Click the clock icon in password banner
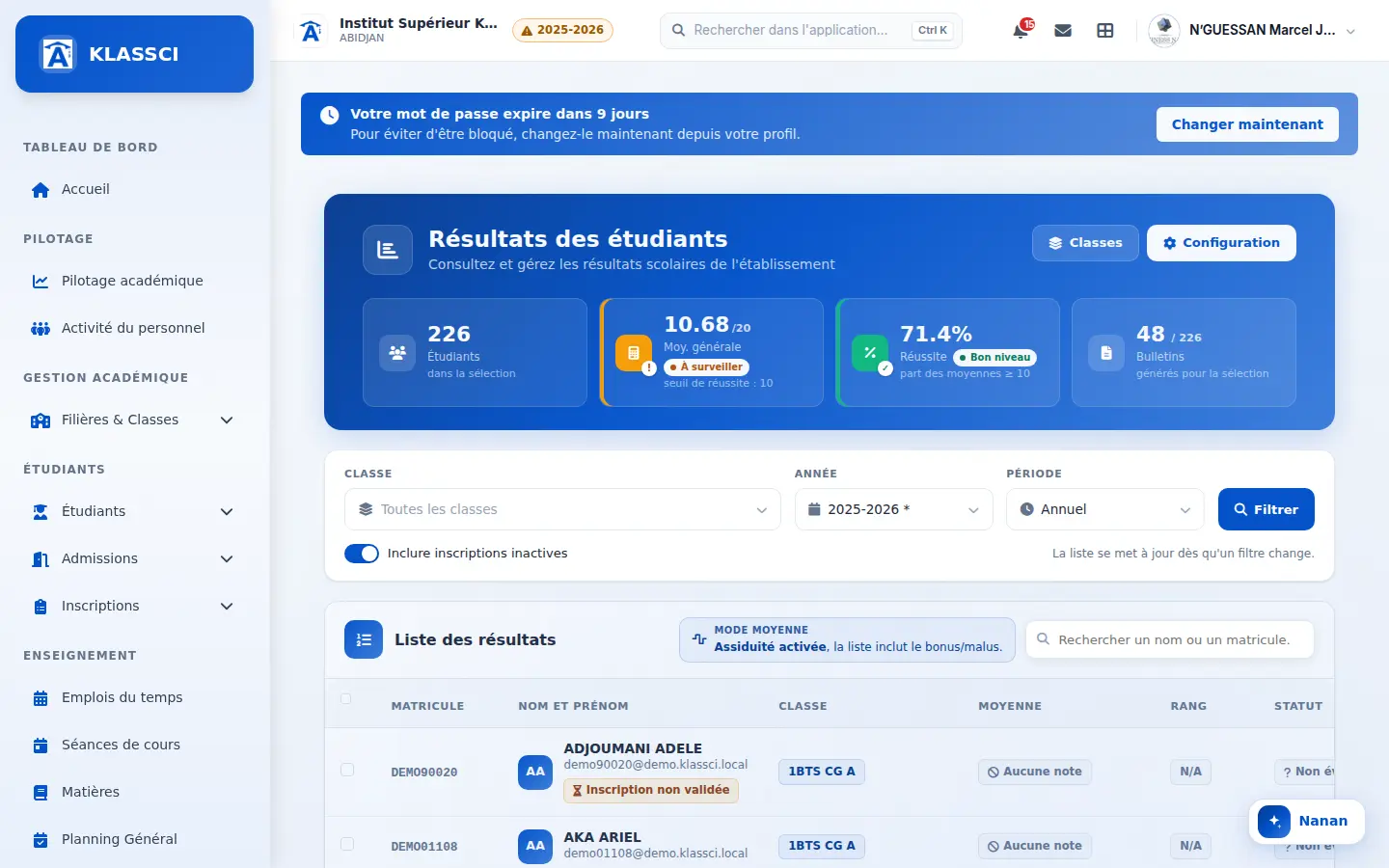This screenshot has height=868, width=1389. [329, 115]
